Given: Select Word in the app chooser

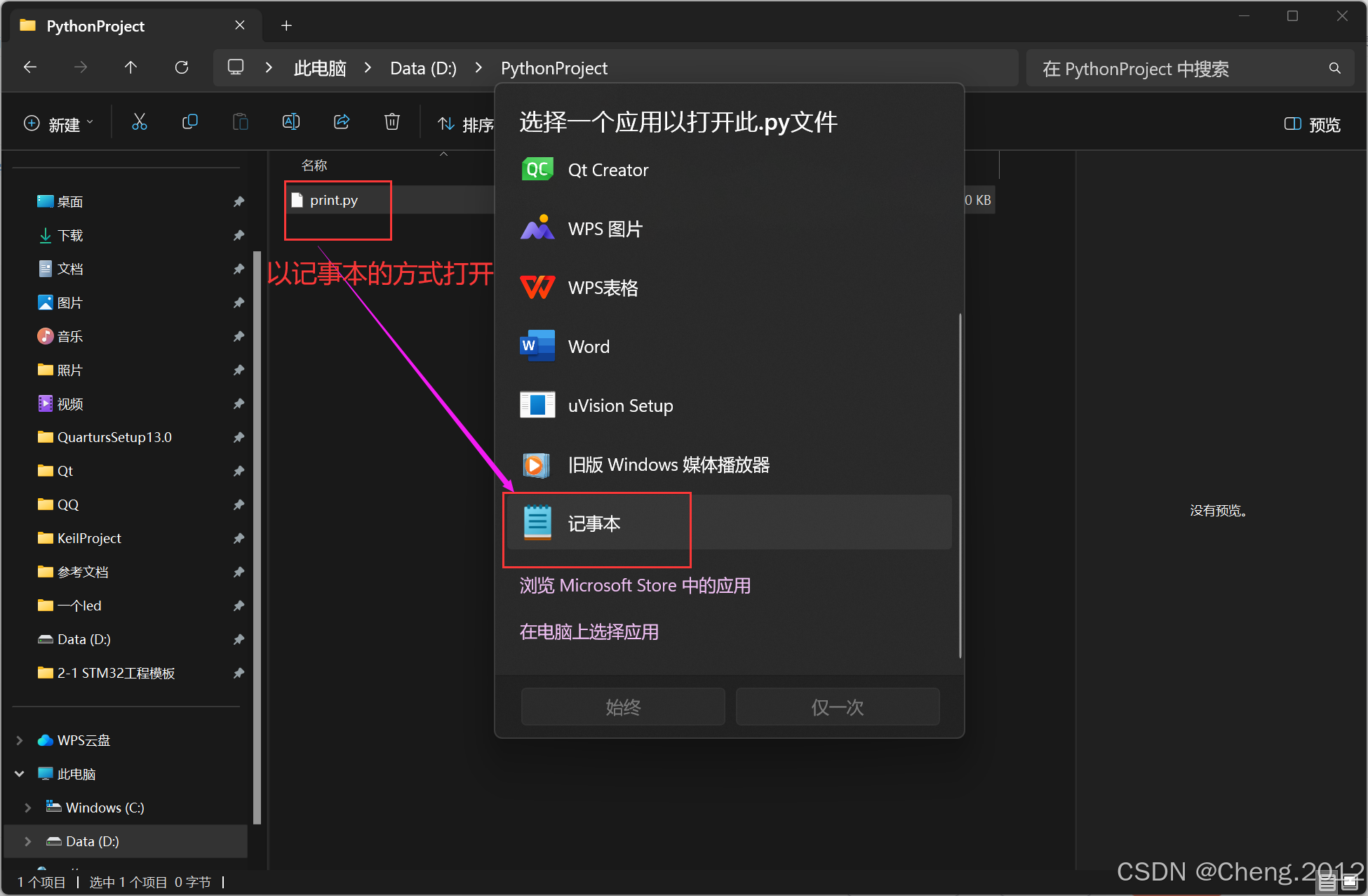Looking at the screenshot, I should coord(588,347).
